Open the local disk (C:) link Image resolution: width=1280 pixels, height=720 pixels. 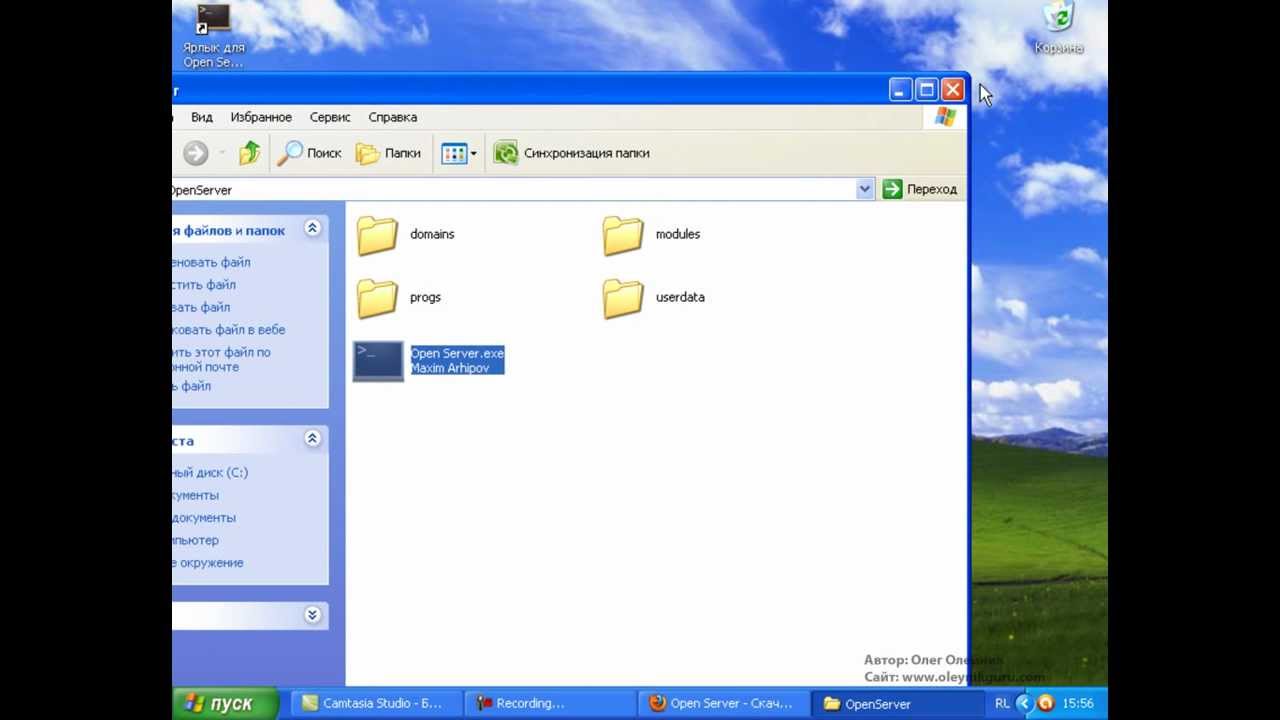pos(210,473)
